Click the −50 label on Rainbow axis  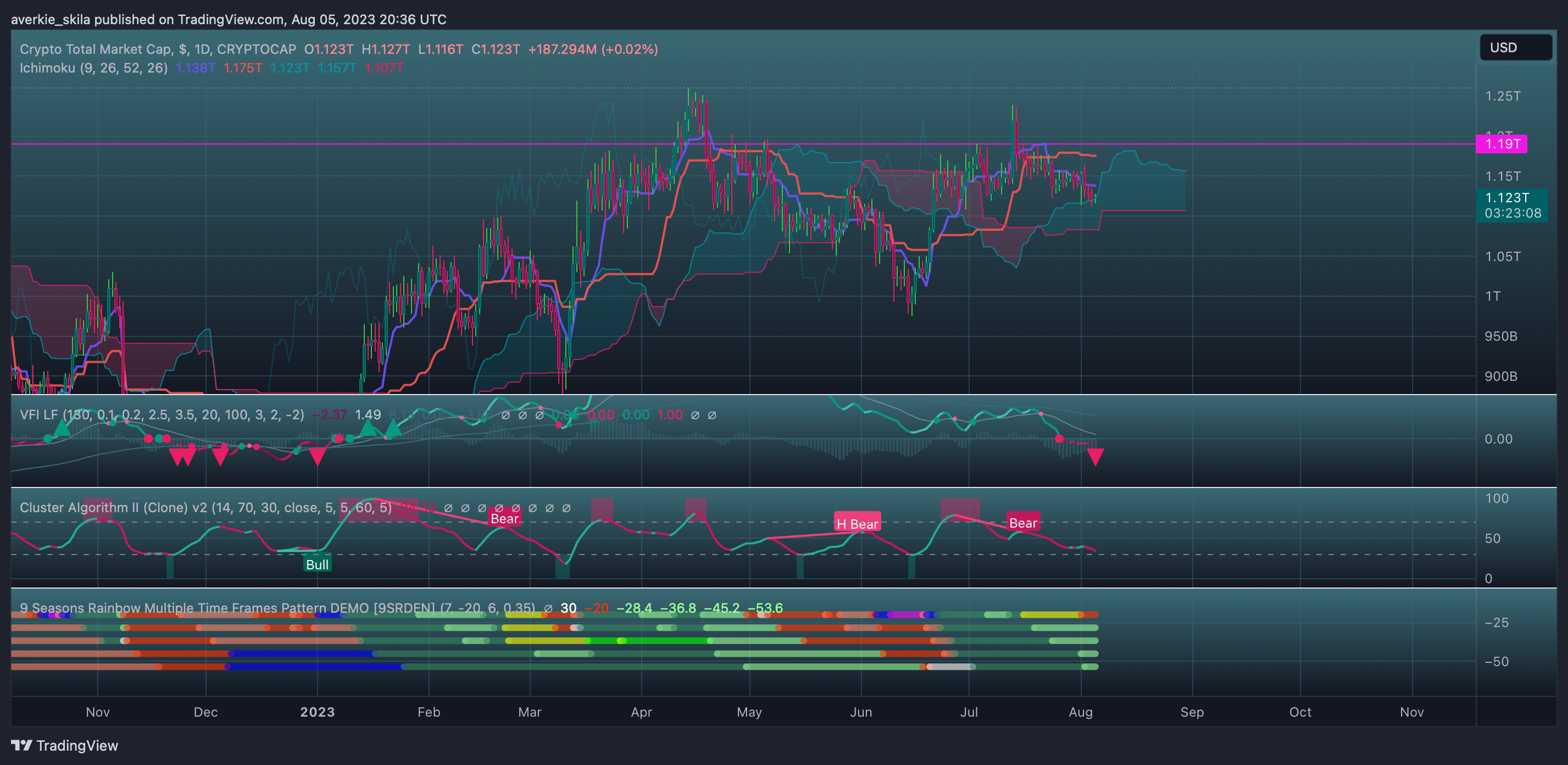coord(1496,662)
